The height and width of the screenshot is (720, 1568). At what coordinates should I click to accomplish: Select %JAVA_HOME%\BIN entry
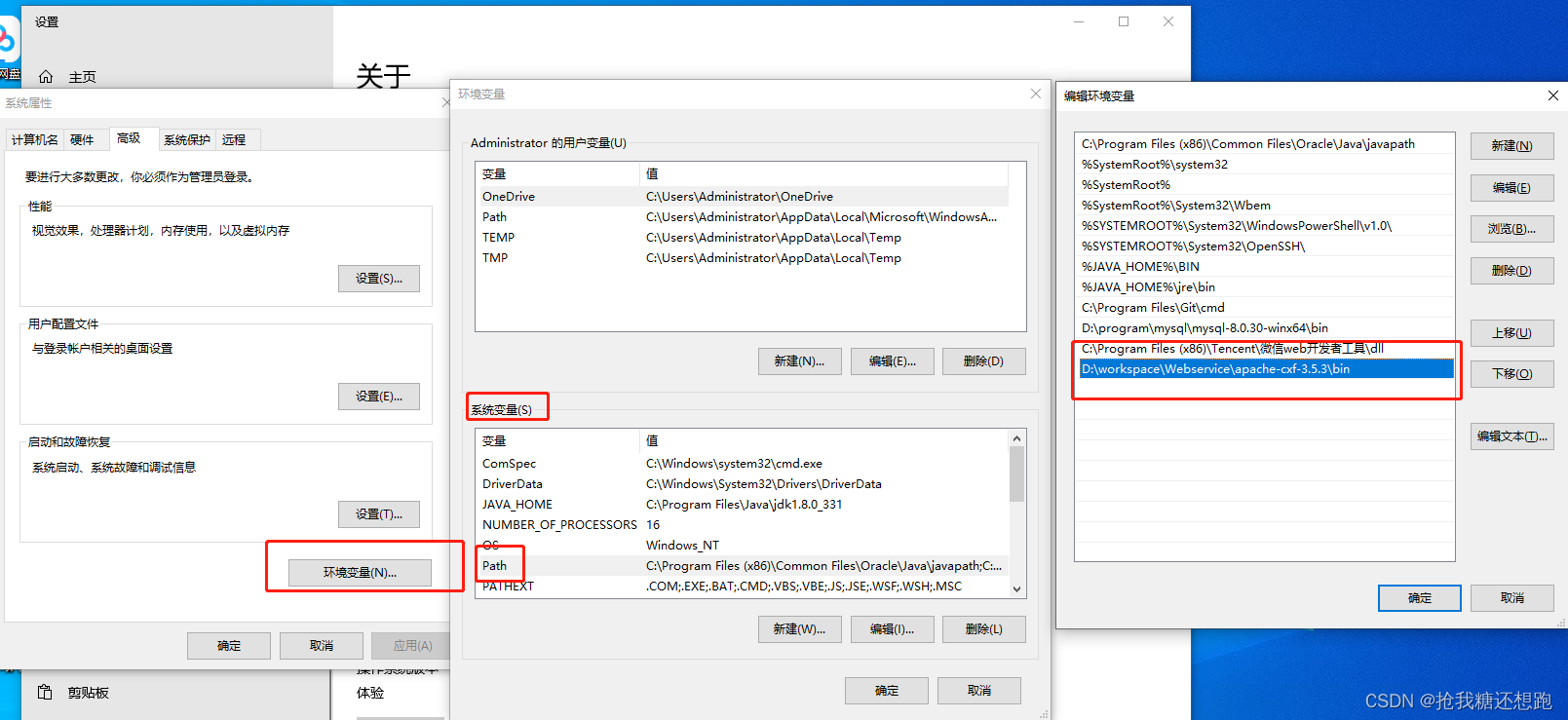point(1265,267)
